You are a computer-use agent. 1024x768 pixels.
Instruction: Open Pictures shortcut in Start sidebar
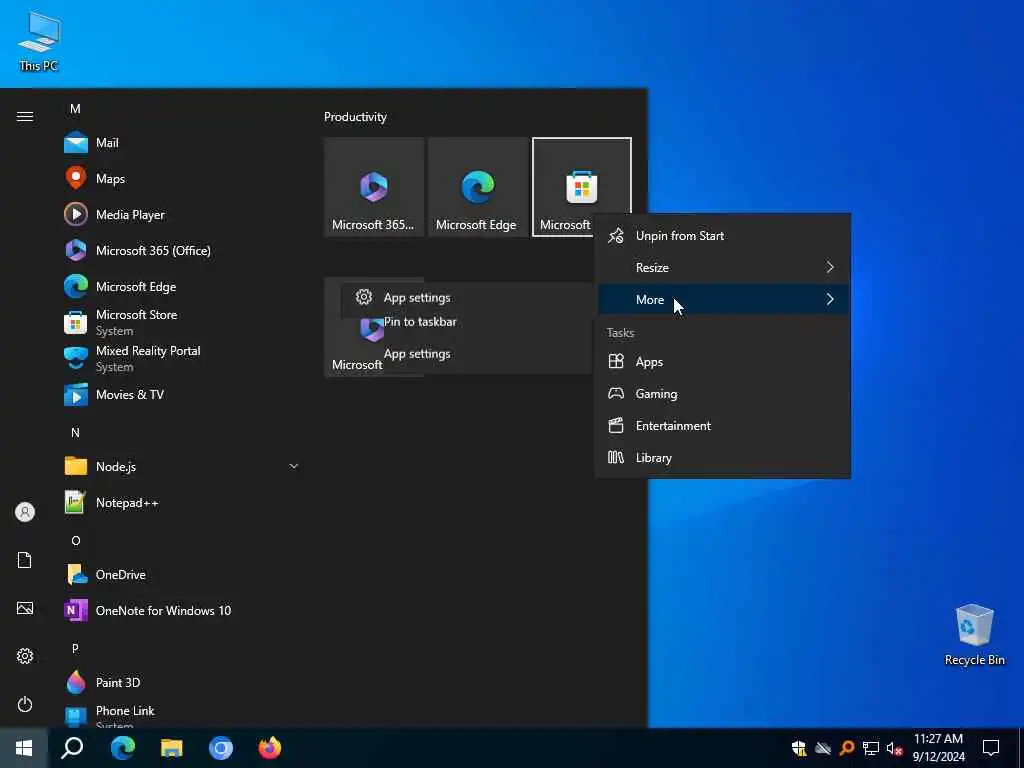(x=25, y=608)
